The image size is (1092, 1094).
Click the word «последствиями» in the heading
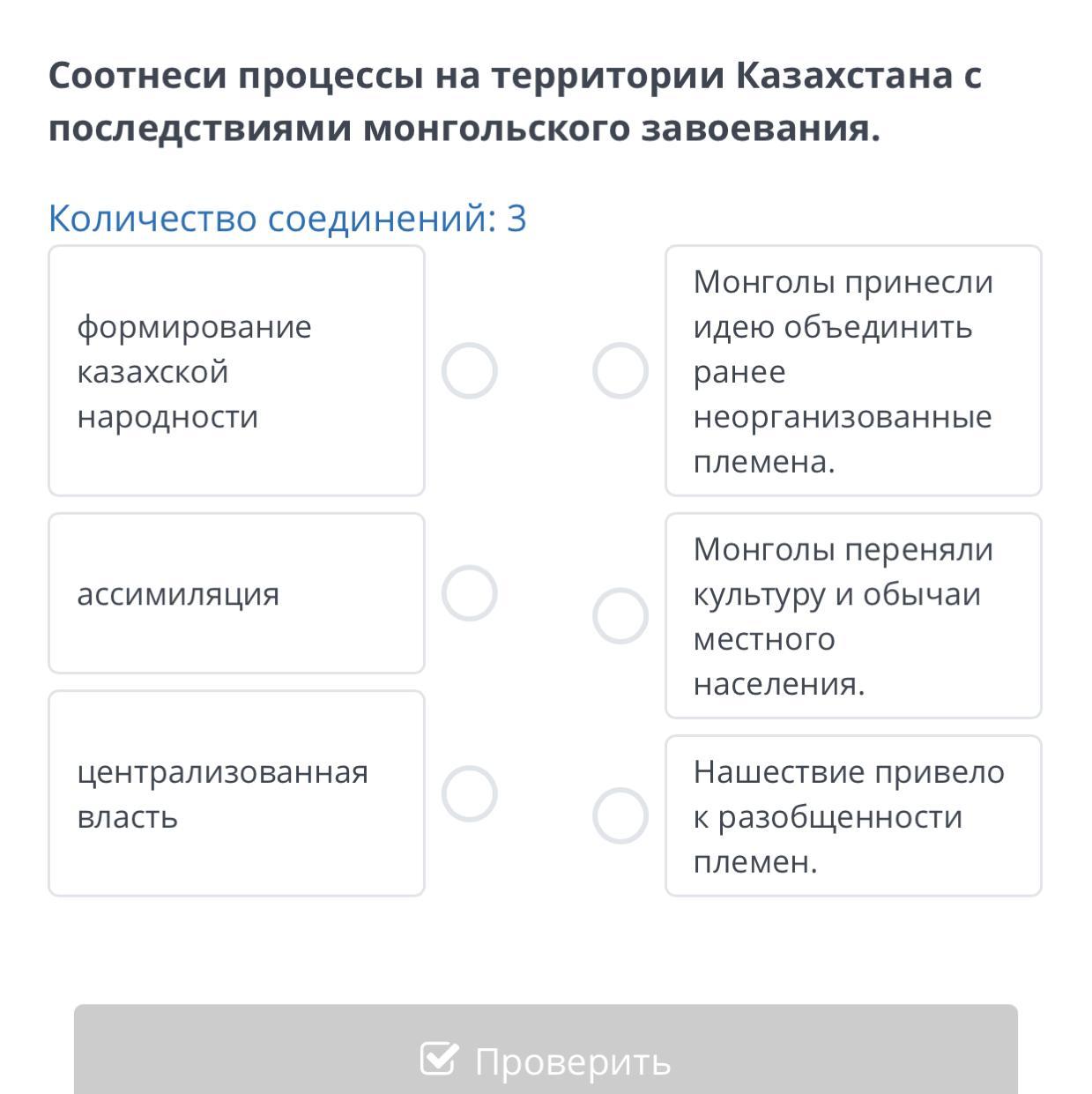coord(198,129)
